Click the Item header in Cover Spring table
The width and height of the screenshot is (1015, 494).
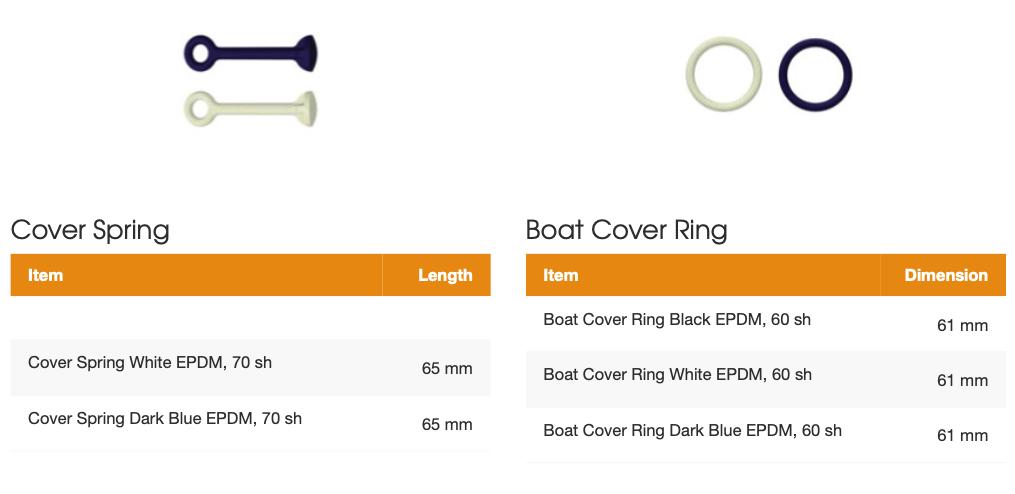pos(45,275)
